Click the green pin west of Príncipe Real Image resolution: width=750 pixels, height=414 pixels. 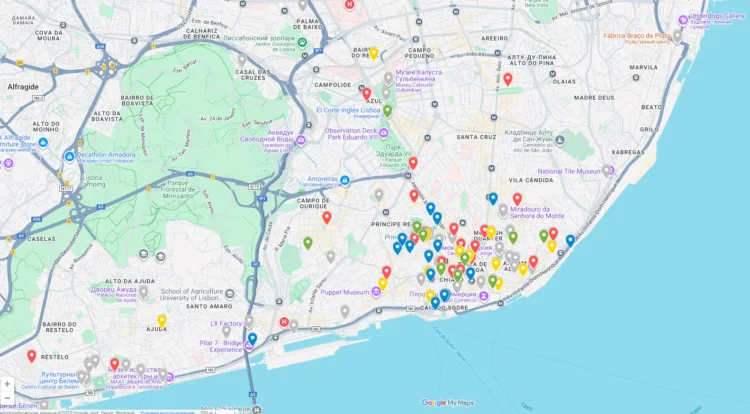[x=308, y=243]
